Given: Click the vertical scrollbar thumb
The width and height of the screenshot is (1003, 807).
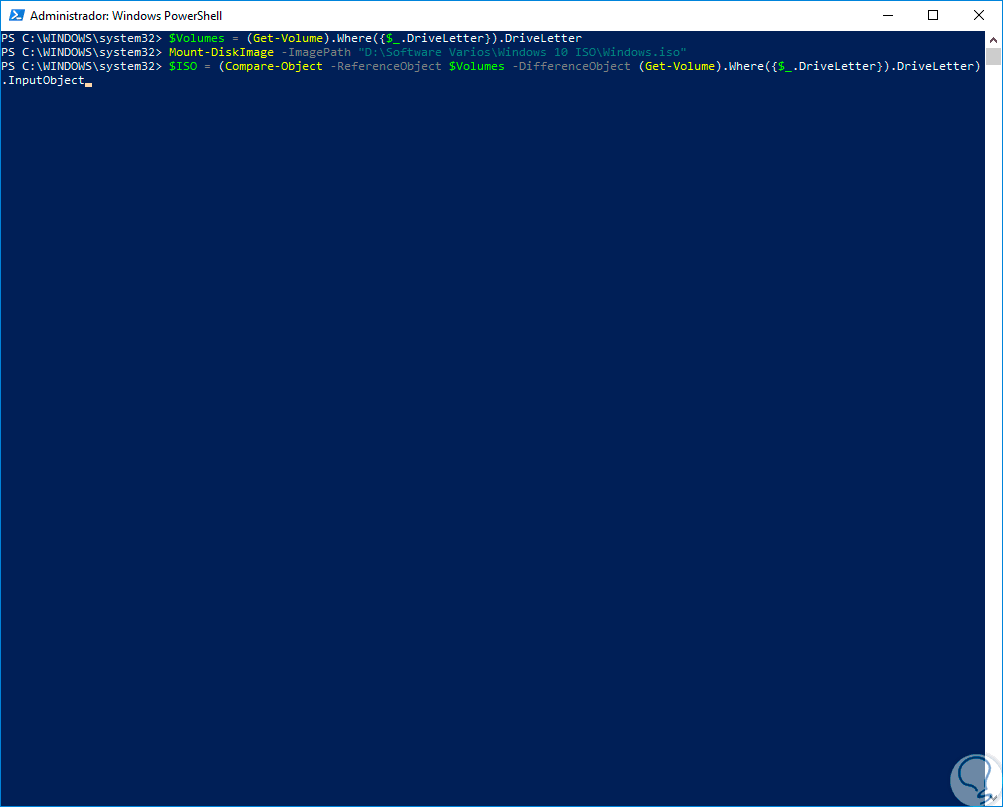Looking at the screenshot, I should (993, 57).
